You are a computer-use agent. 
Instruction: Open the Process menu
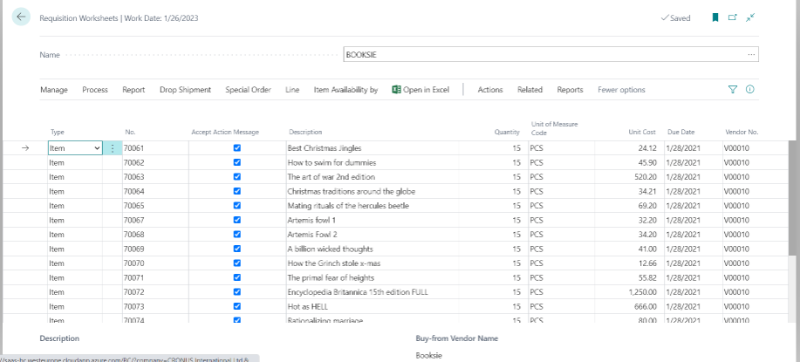tap(95, 90)
